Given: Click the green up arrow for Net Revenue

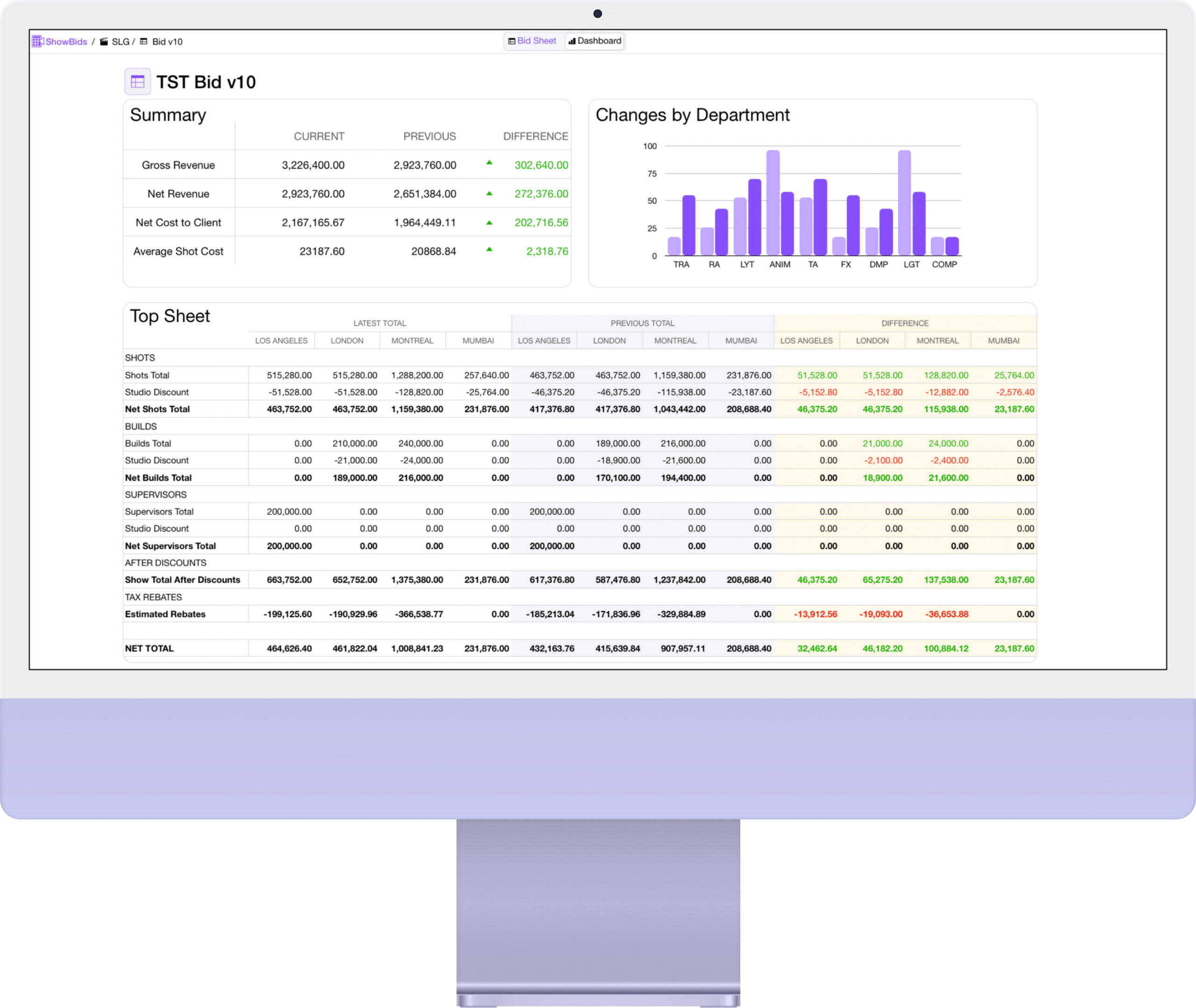Looking at the screenshot, I should (489, 194).
